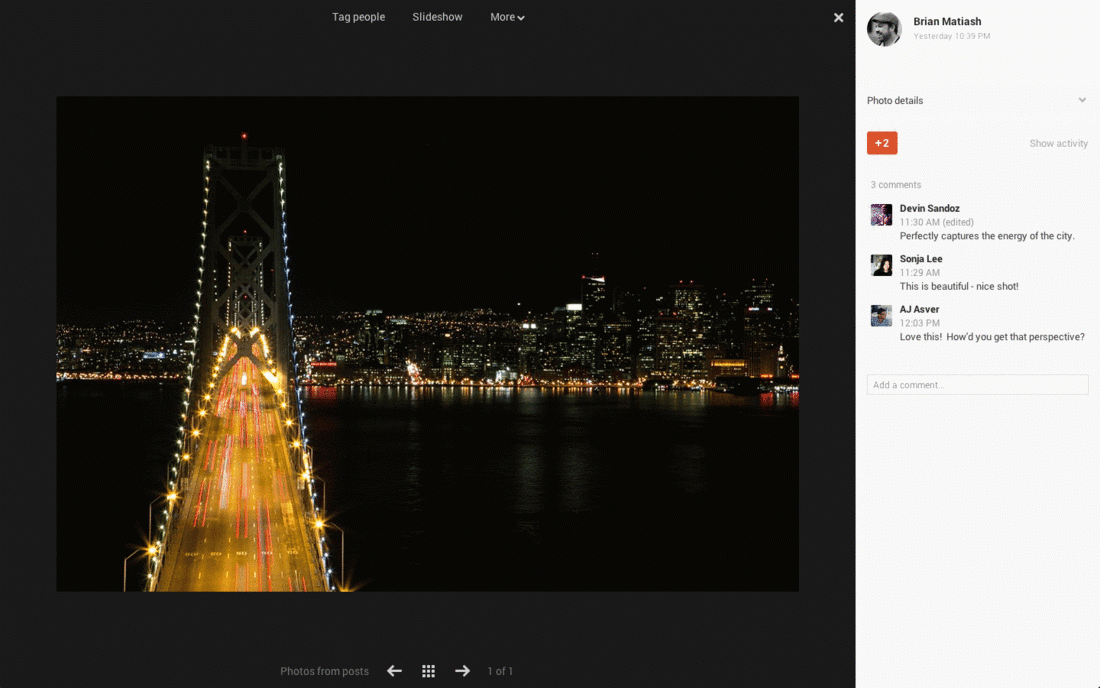Click Devin Sandoz's comment avatar
Screen dimensions: 1100x688
881,215
